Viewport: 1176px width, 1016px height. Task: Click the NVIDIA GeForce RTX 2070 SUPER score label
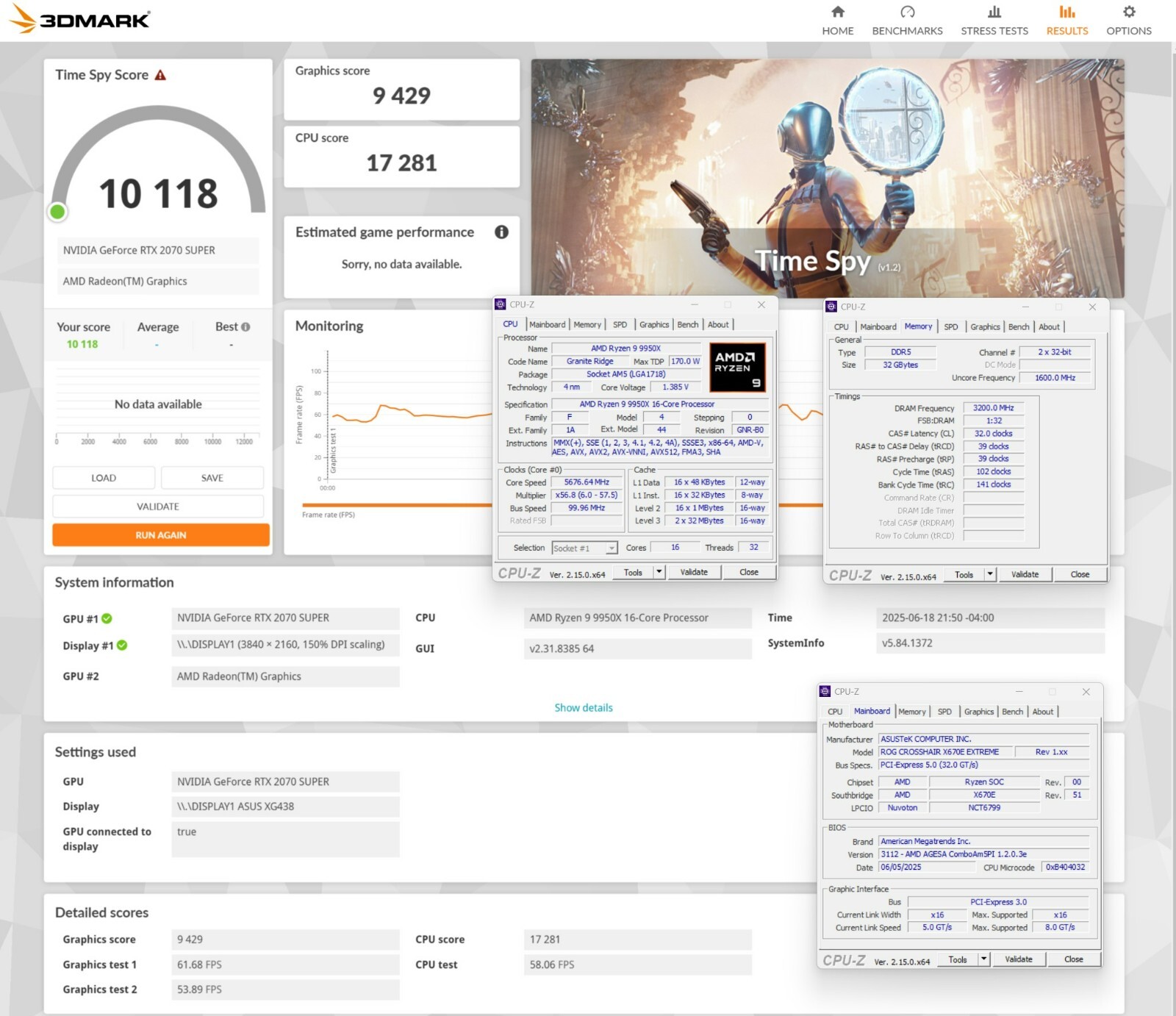point(157,251)
